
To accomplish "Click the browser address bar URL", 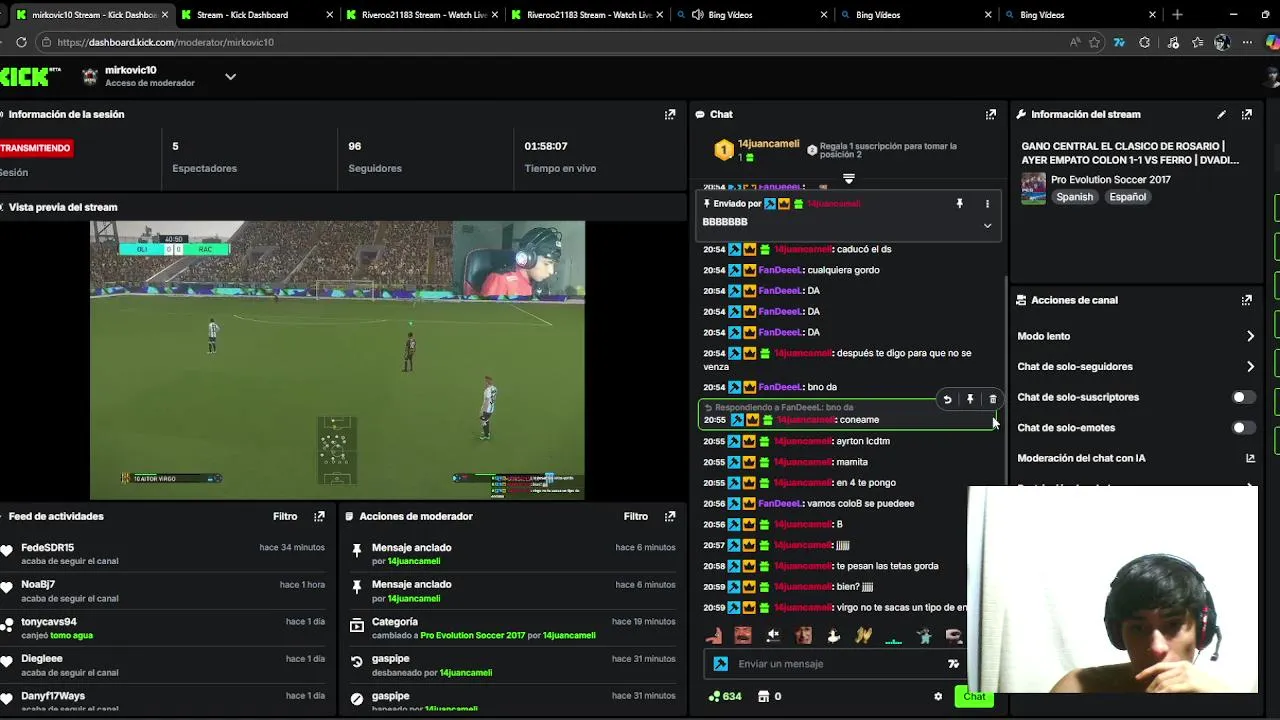I will coord(165,42).
